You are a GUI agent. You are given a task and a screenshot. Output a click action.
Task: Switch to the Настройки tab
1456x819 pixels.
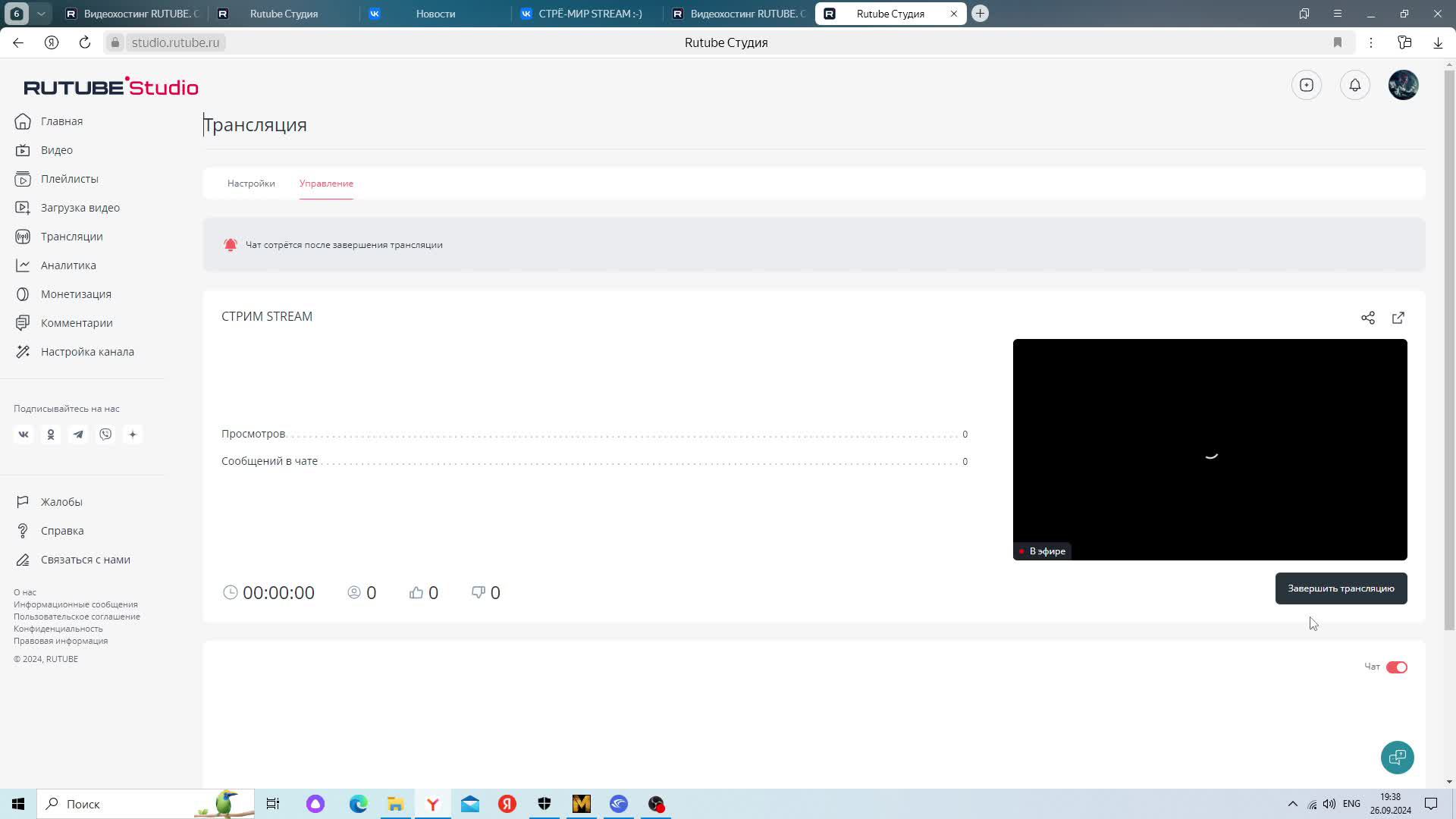point(251,184)
